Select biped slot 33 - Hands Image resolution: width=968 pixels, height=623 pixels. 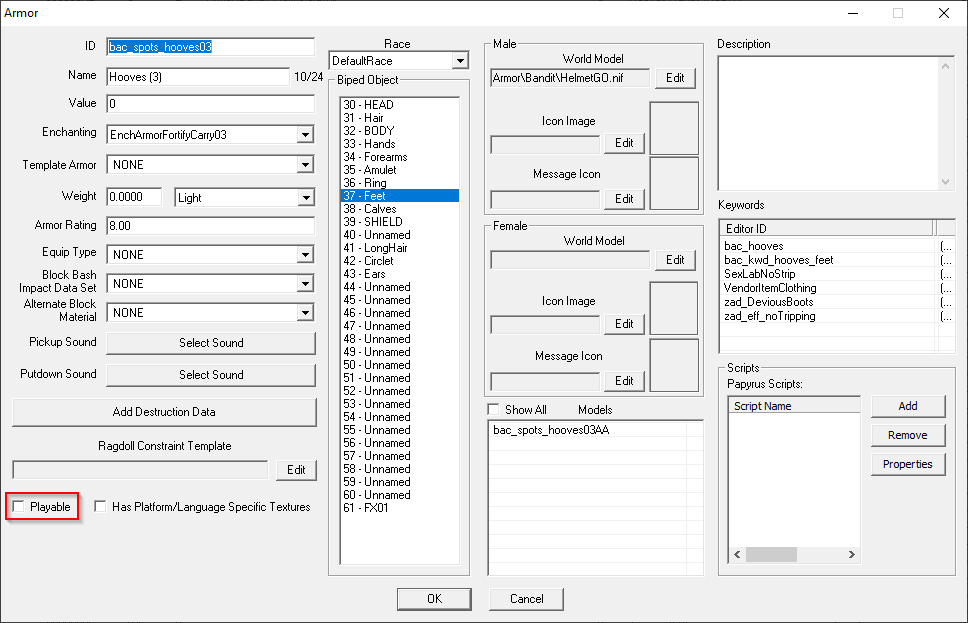click(x=400, y=144)
